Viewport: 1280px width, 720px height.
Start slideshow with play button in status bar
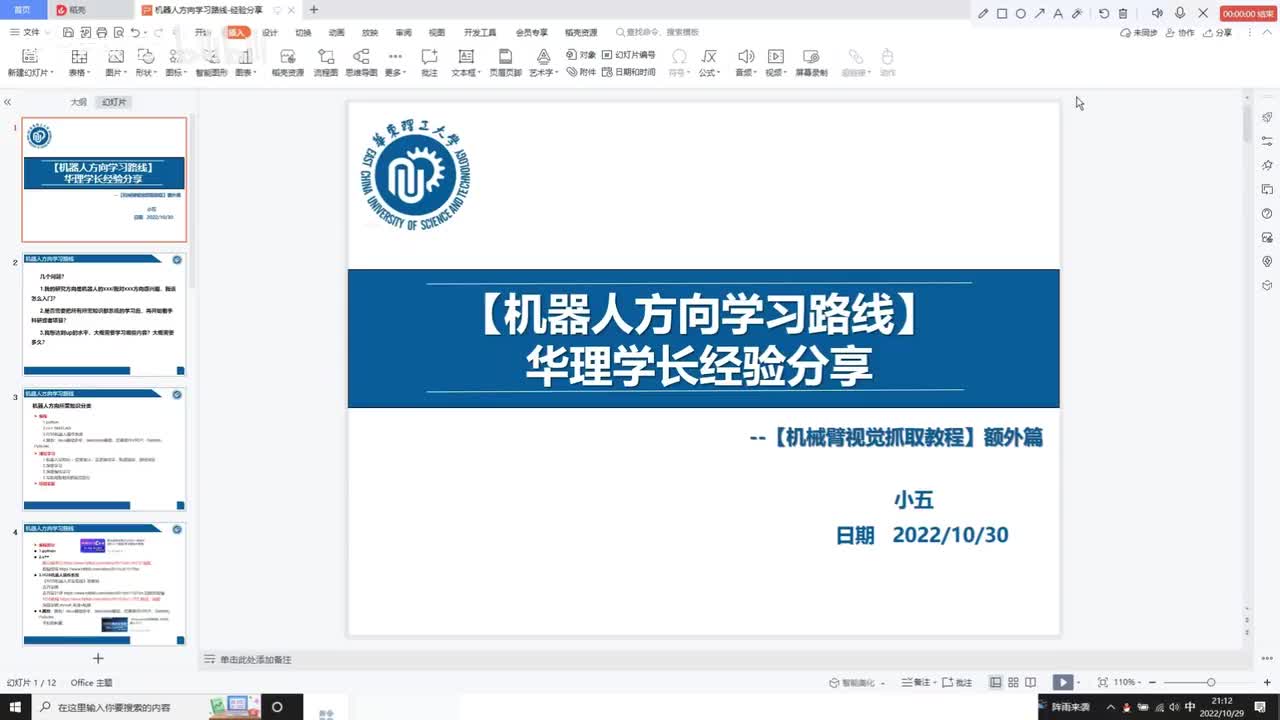tap(1063, 682)
